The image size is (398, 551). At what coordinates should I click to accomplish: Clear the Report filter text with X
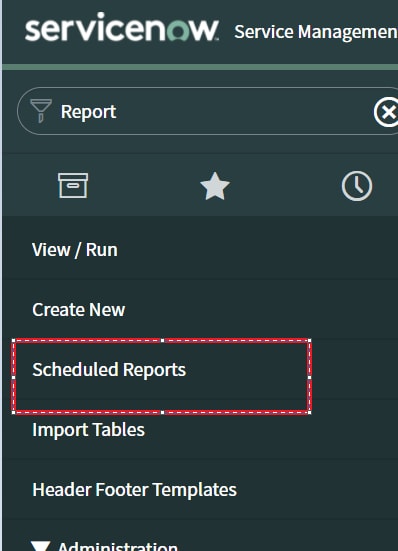[387, 112]
